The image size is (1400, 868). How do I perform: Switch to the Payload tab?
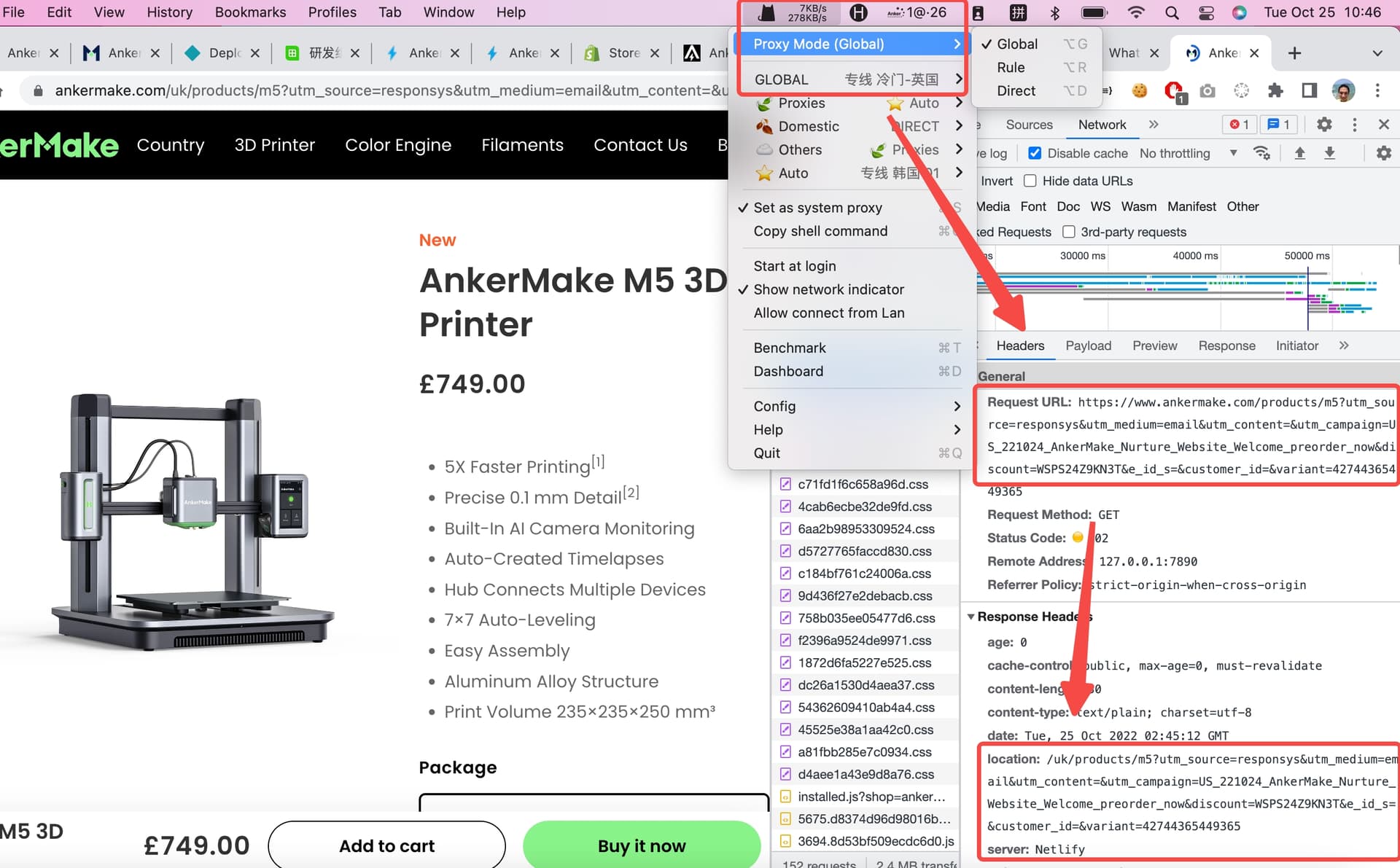pos(1088,345)
